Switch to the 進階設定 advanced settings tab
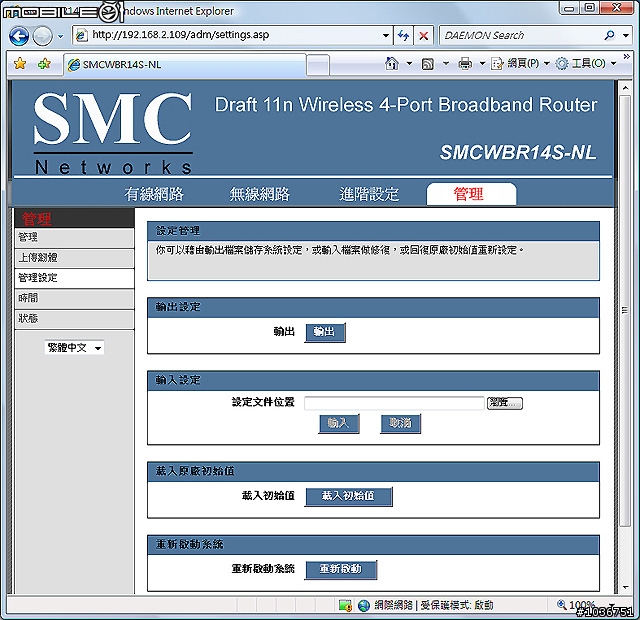This screenshot has width=640, height=620. coord(369,194)
